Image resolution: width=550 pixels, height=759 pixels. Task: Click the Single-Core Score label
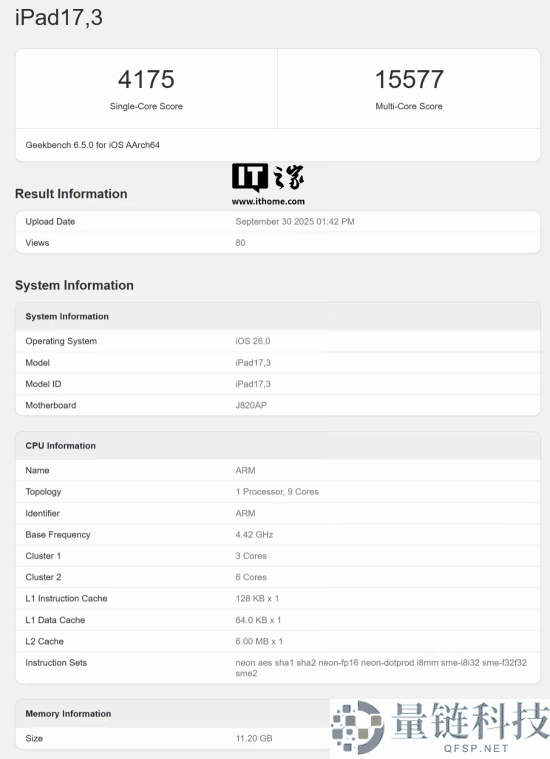(x=146, y=106)
